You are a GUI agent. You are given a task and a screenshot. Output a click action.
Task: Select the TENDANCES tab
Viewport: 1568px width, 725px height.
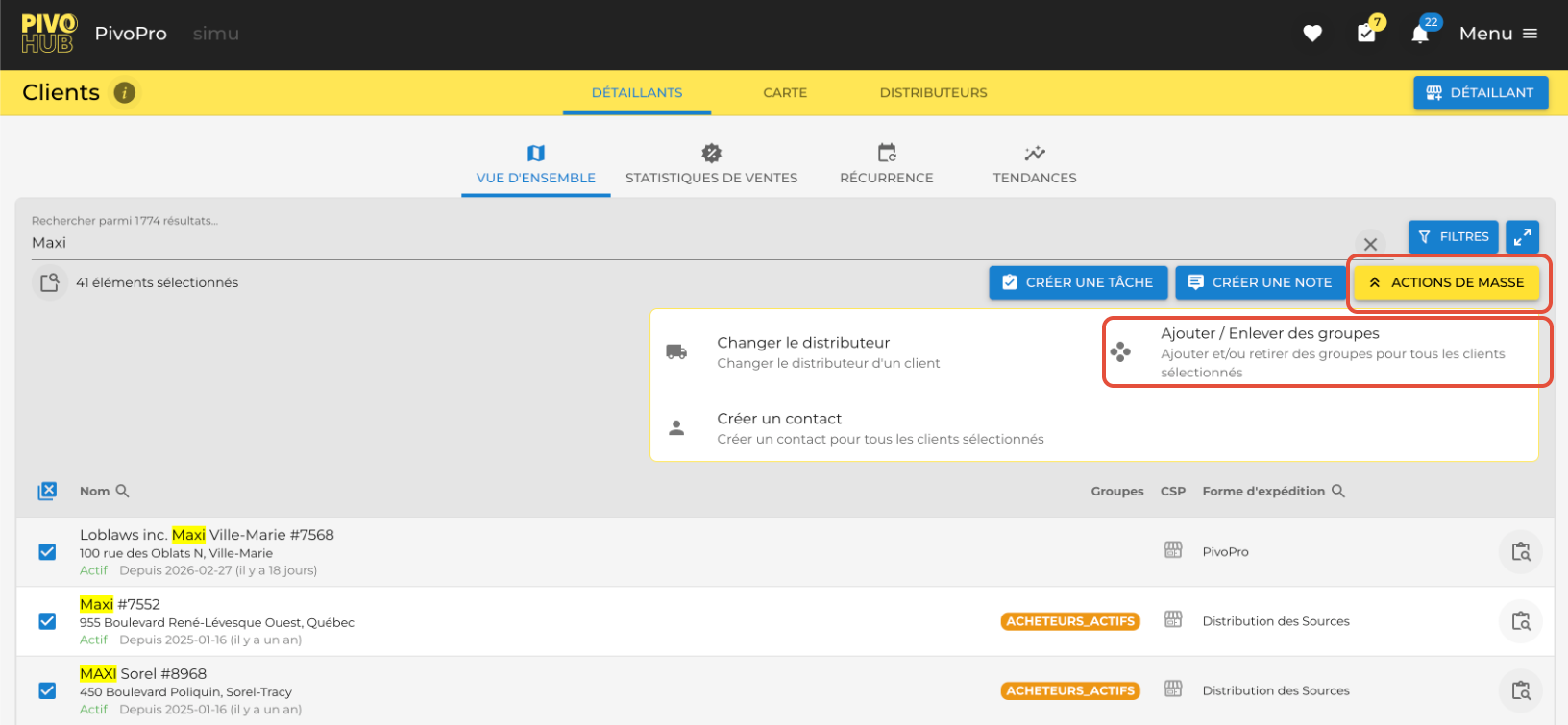pyautogui.click(x=1035, y=165)
